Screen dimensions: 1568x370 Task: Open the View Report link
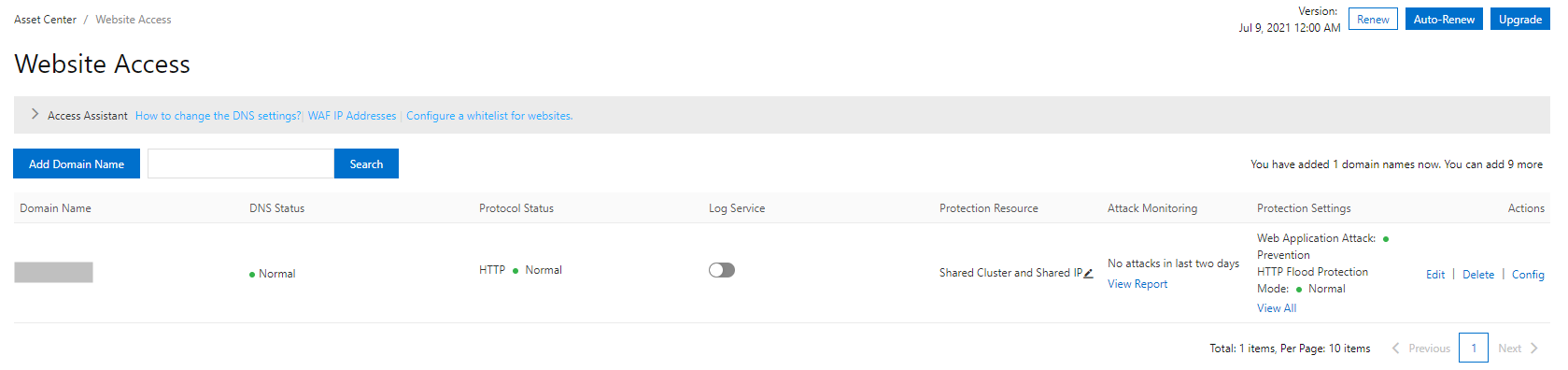coord(1137,284)
